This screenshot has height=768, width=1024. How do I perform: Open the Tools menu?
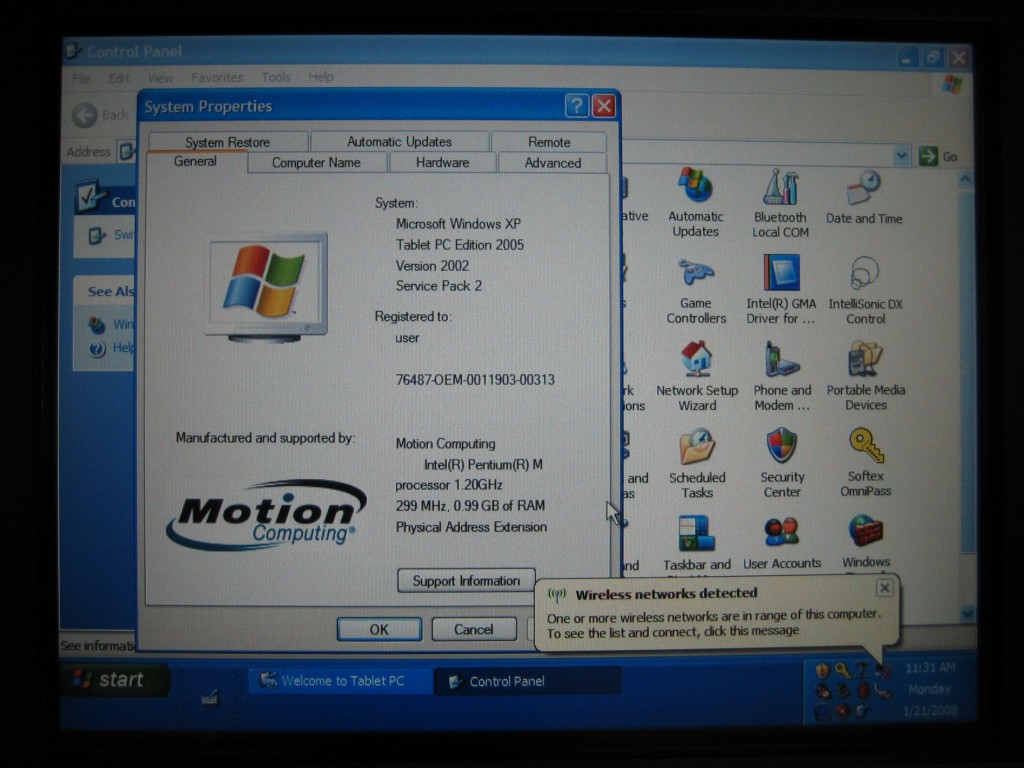pos(276,77)
